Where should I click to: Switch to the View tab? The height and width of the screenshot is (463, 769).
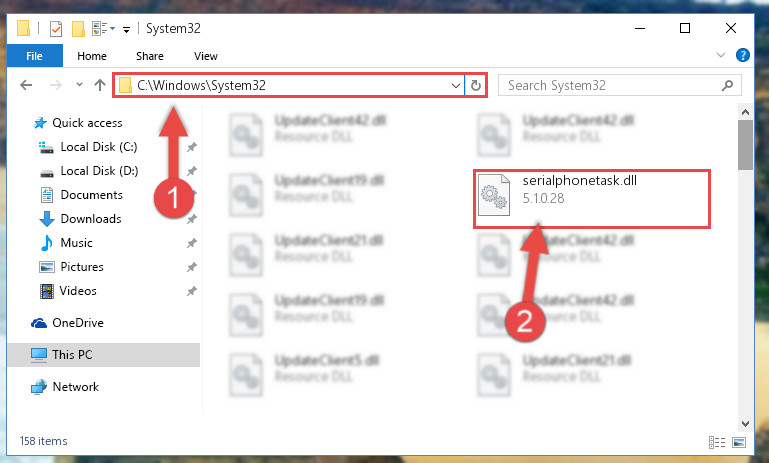coord(205,56)
